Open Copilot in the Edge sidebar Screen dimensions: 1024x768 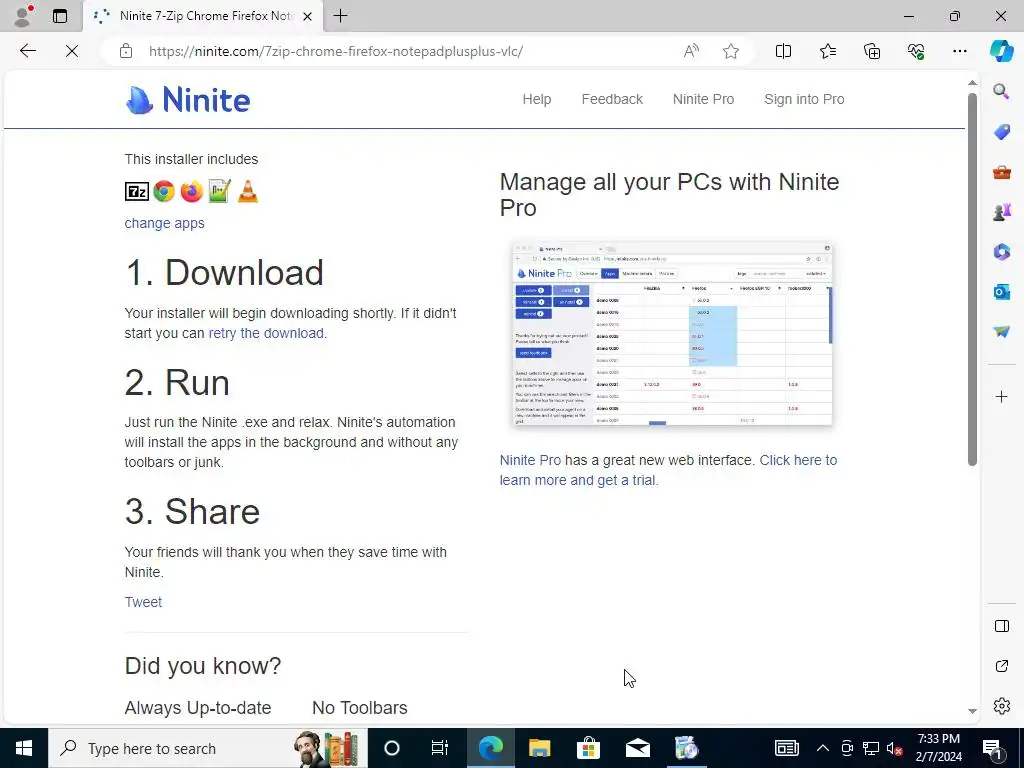[1001, 51]
